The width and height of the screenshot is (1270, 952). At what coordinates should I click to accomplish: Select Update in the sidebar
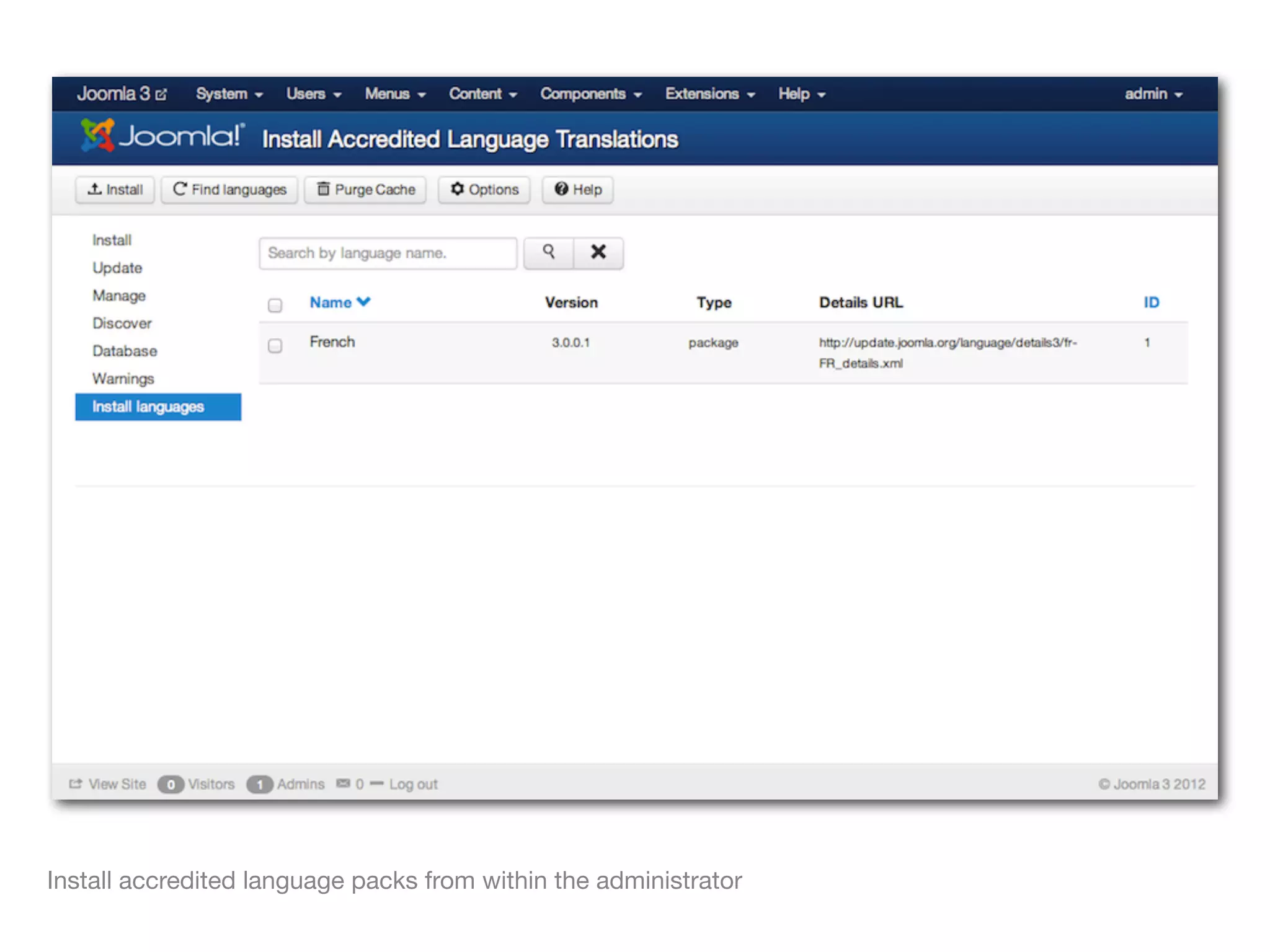coord(117,268)
